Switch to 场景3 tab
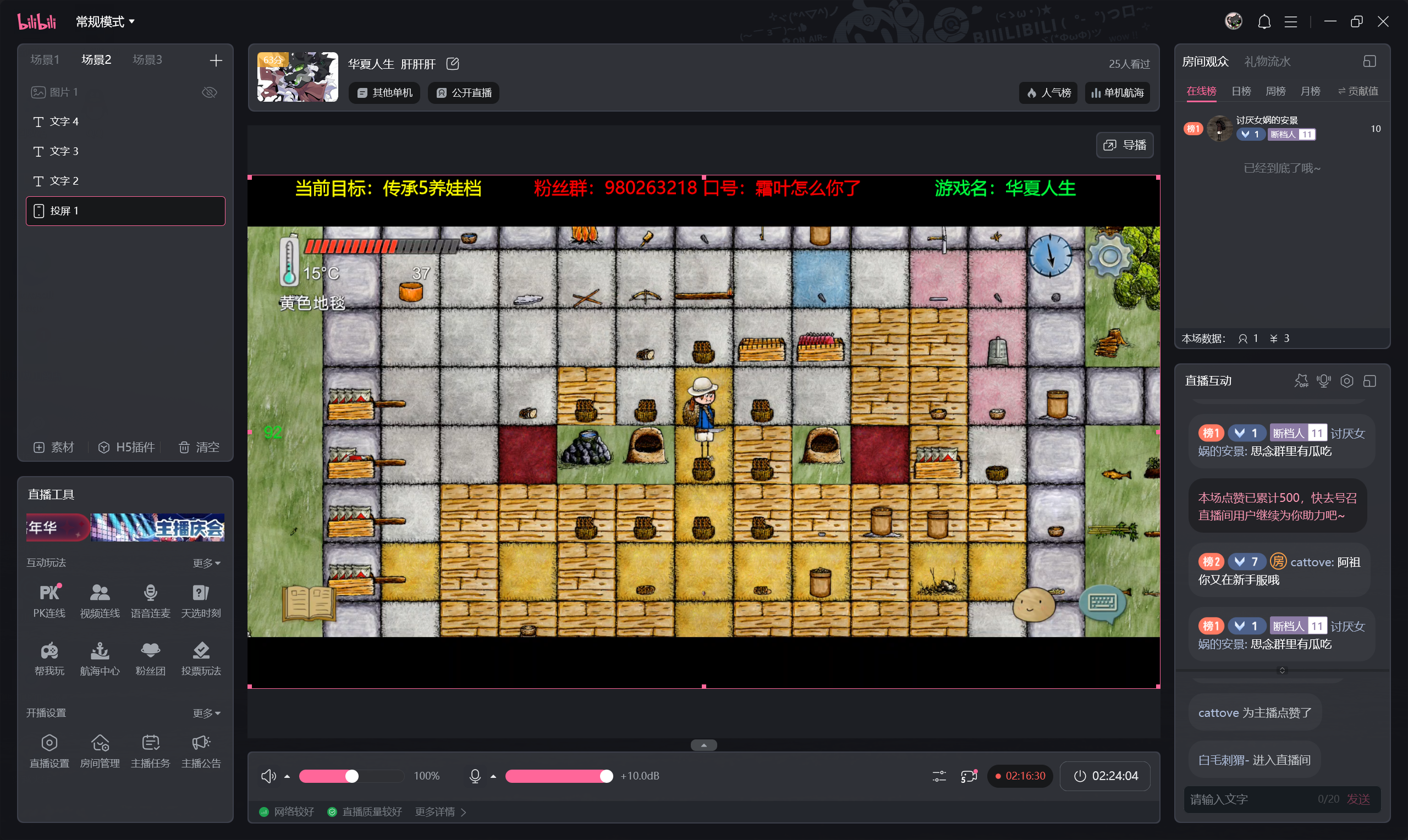Screen dimensions: 1408x840 click(x=147, y=60)
